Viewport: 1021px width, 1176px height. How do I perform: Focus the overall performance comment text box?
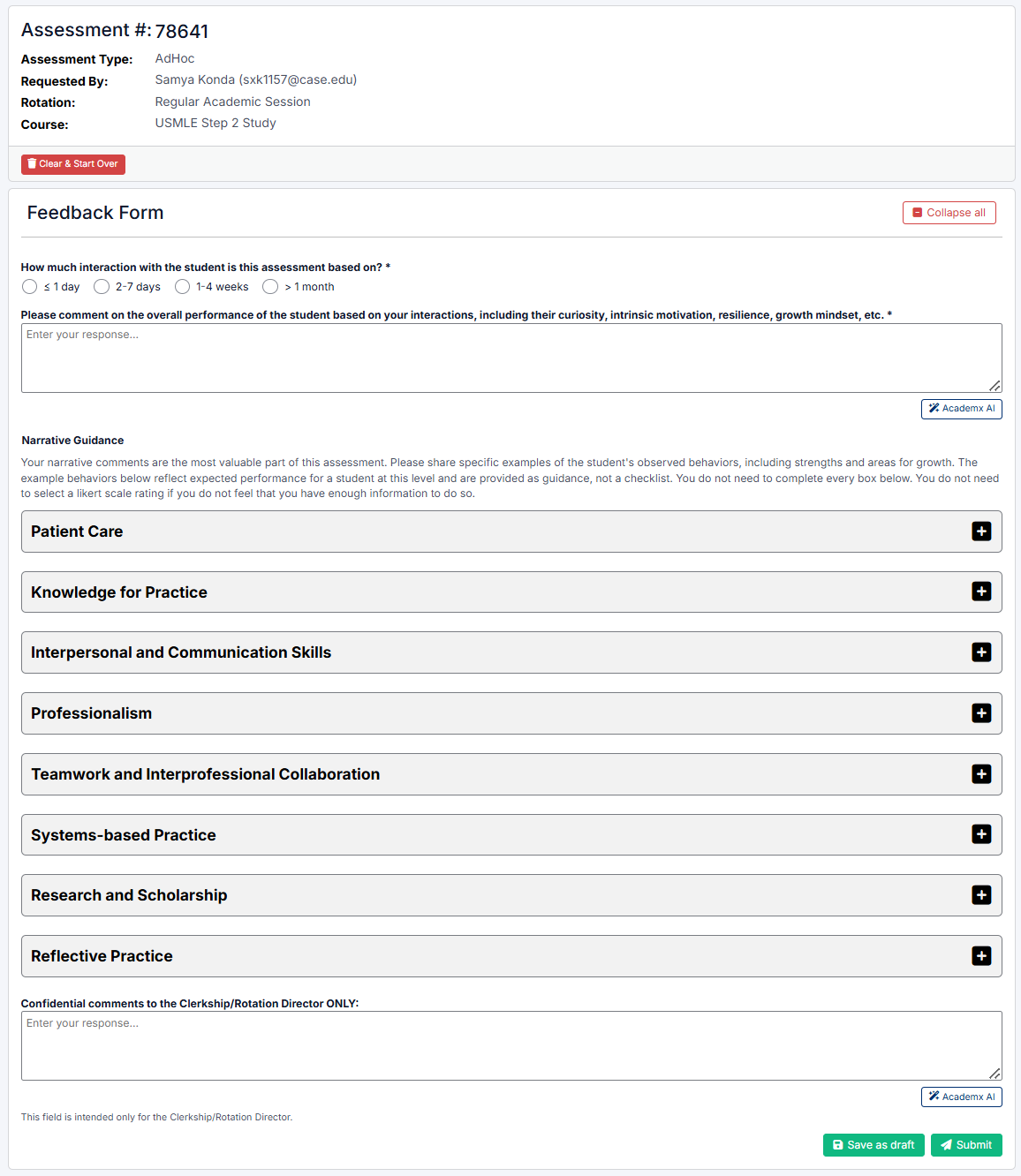tap(511, 358)
